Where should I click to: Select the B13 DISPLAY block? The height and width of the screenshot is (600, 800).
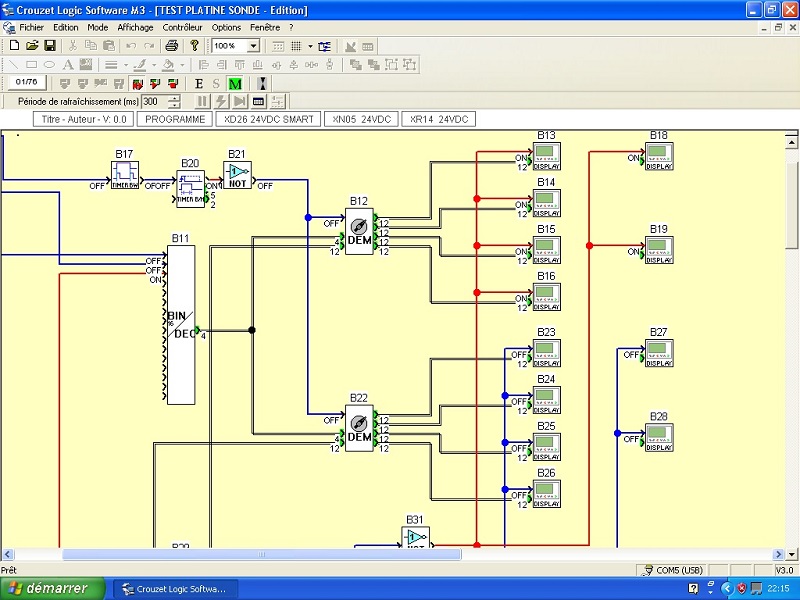click(547, 156)
